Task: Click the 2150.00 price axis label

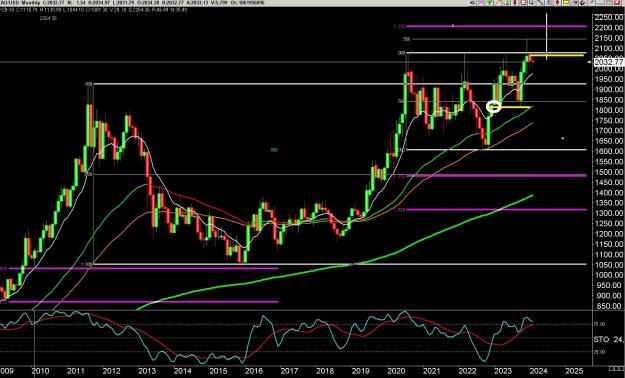Action: tap(609, 37)
